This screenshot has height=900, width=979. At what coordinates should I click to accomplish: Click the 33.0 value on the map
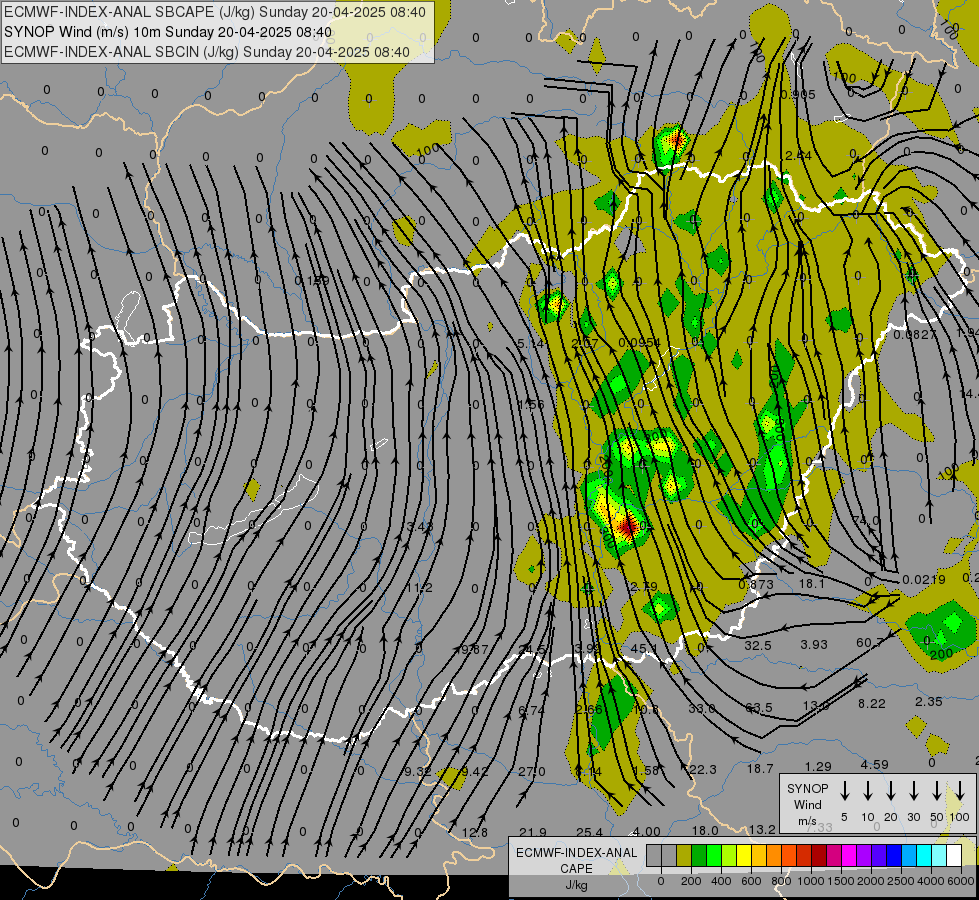click(702, 709)
